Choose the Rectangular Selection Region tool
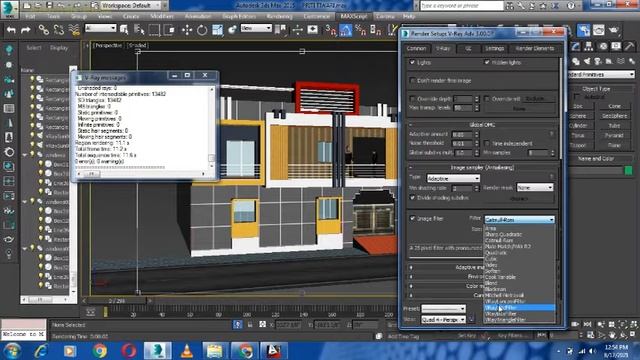Viewport: 640px width, 360px height. click(154, 29)
